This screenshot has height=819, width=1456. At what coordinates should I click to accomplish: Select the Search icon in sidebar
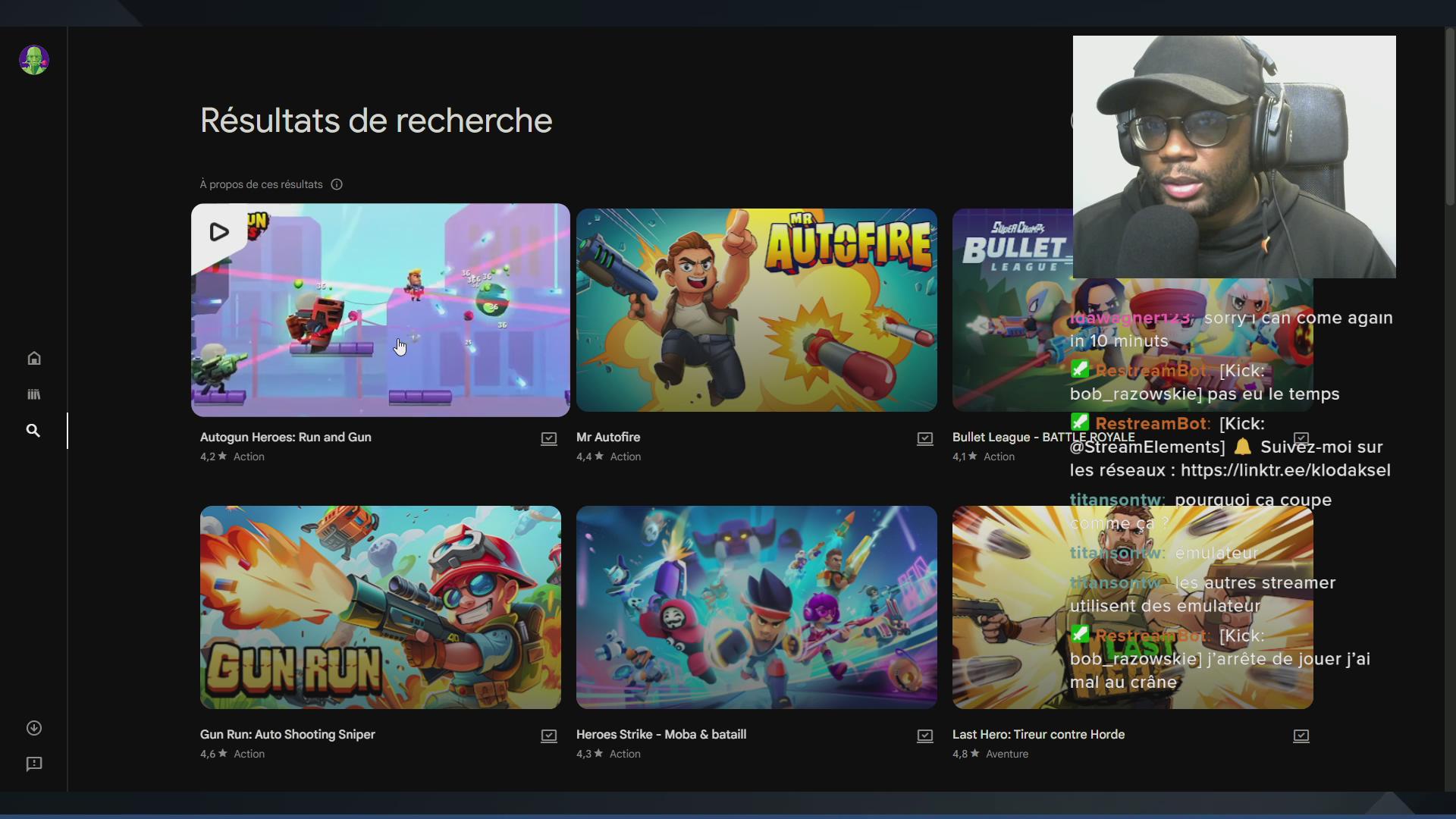coord(33,431)
